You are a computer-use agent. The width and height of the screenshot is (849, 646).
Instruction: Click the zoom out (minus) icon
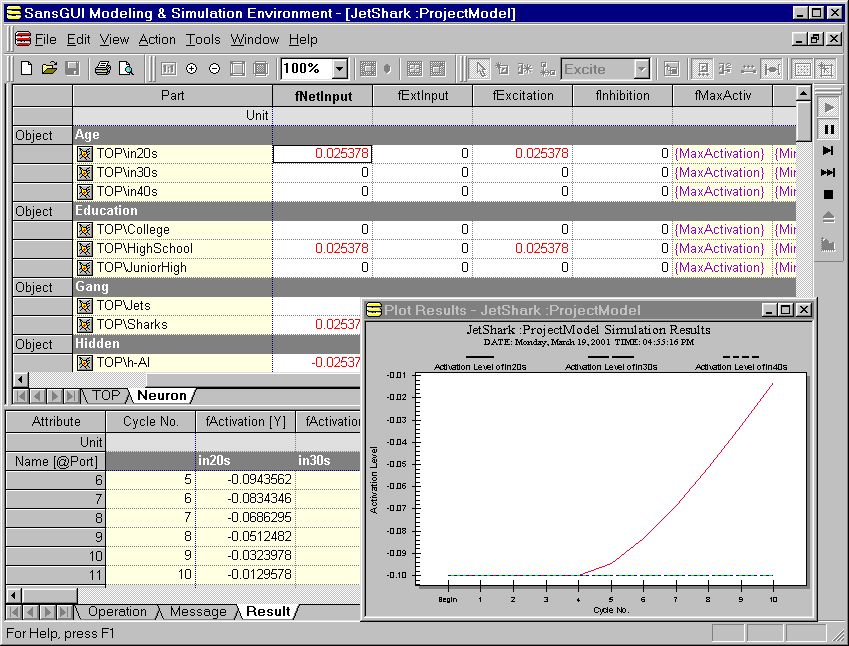point(214,69)
